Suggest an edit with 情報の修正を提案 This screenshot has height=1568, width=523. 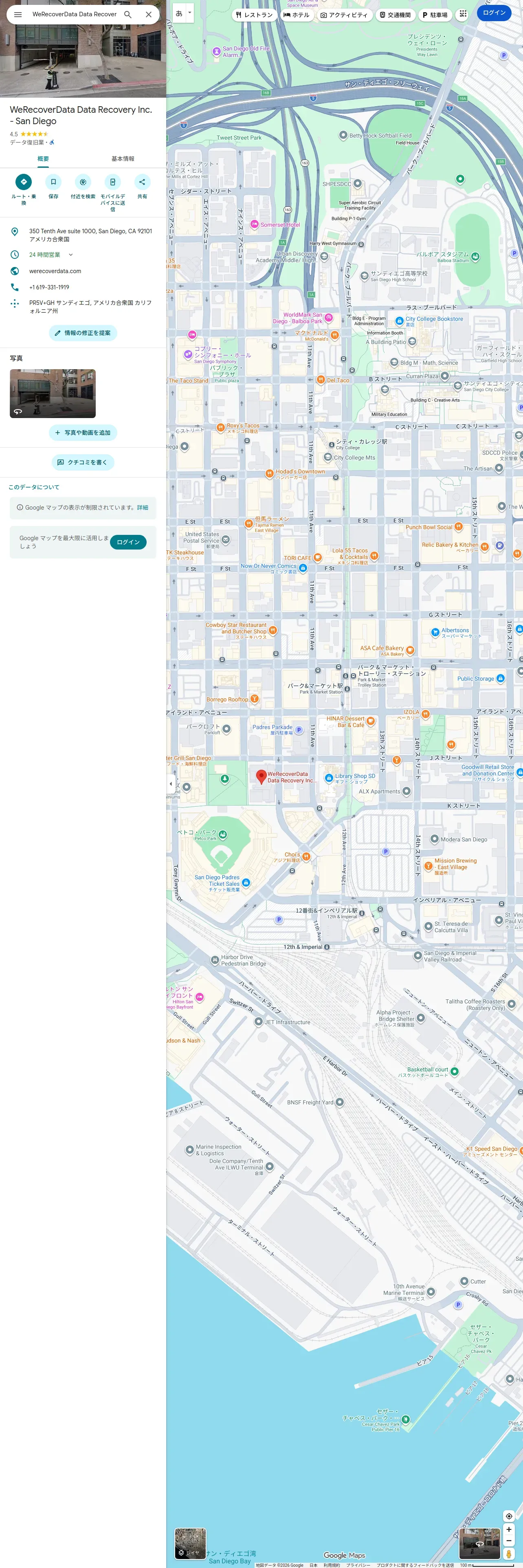tap(83, 333)
